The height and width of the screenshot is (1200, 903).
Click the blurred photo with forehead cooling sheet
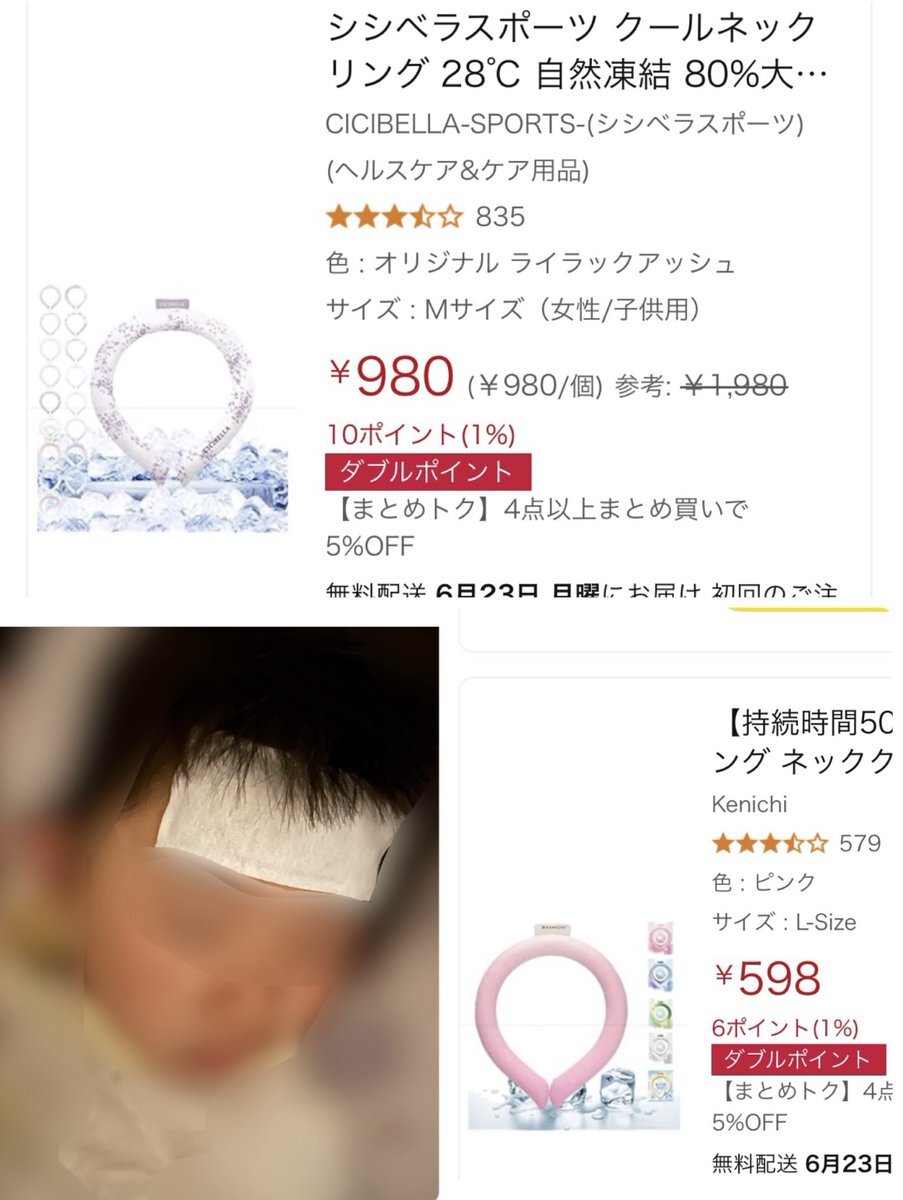pos(220,912)
